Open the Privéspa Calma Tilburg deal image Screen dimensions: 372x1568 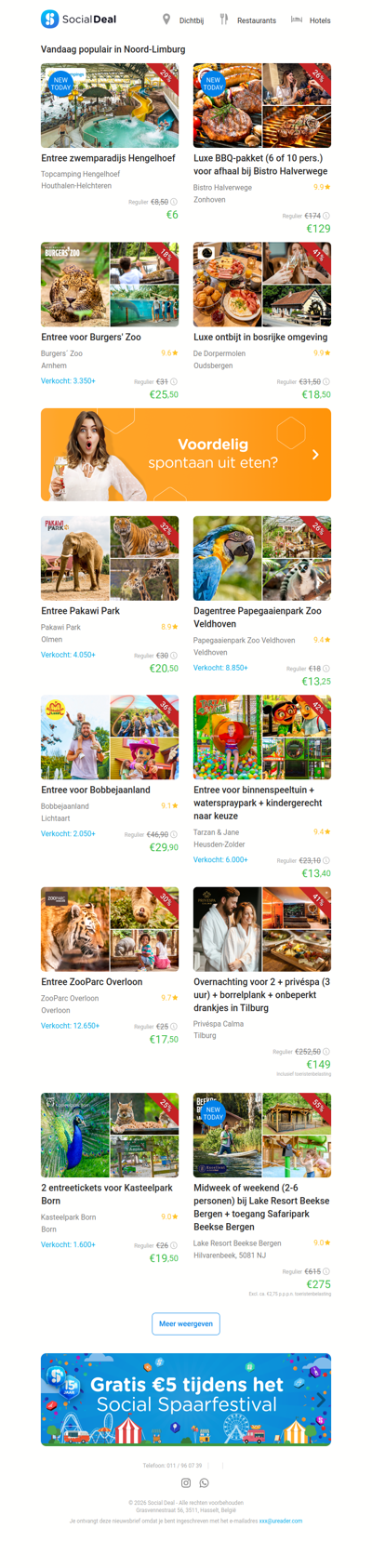coord(262,929)
